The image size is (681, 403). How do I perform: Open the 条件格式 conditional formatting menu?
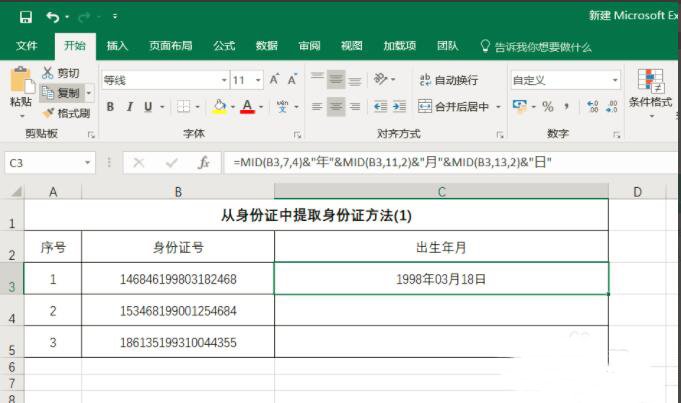pos(650,93)
